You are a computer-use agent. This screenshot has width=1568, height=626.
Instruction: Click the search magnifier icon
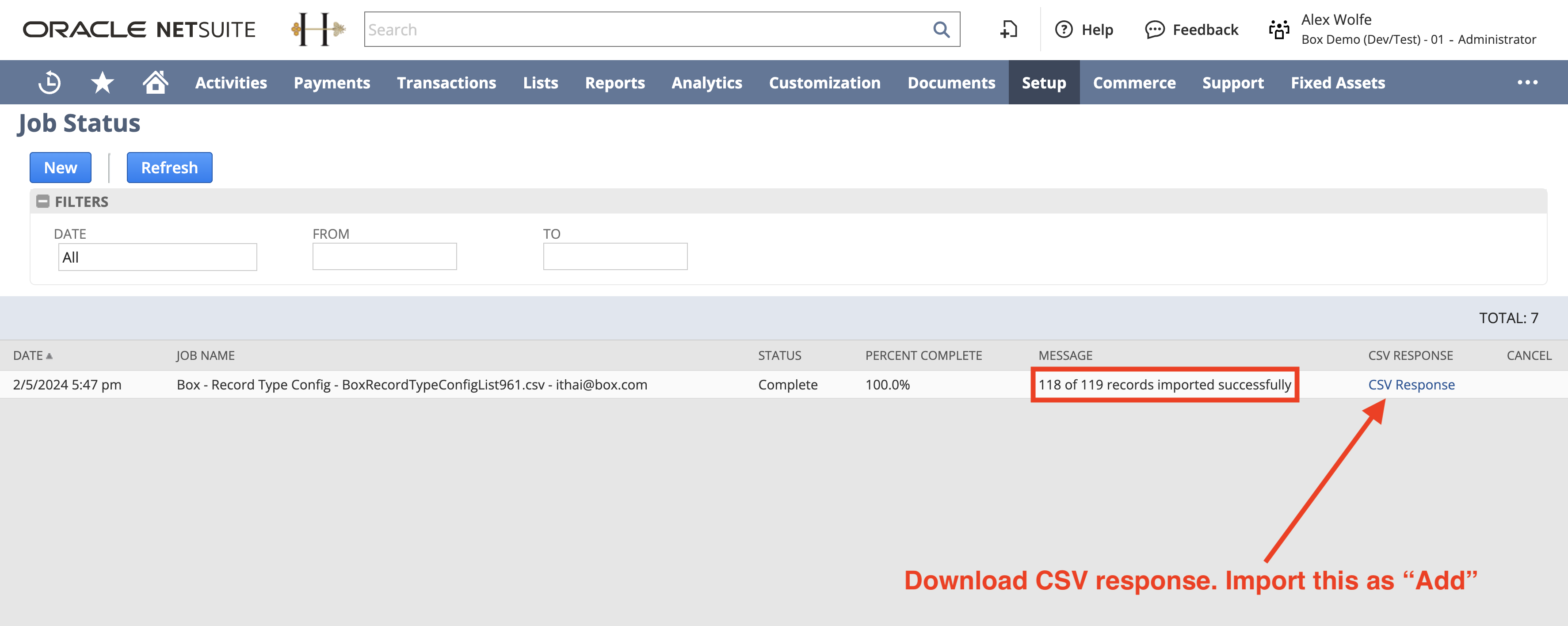[x=941, y=29]
